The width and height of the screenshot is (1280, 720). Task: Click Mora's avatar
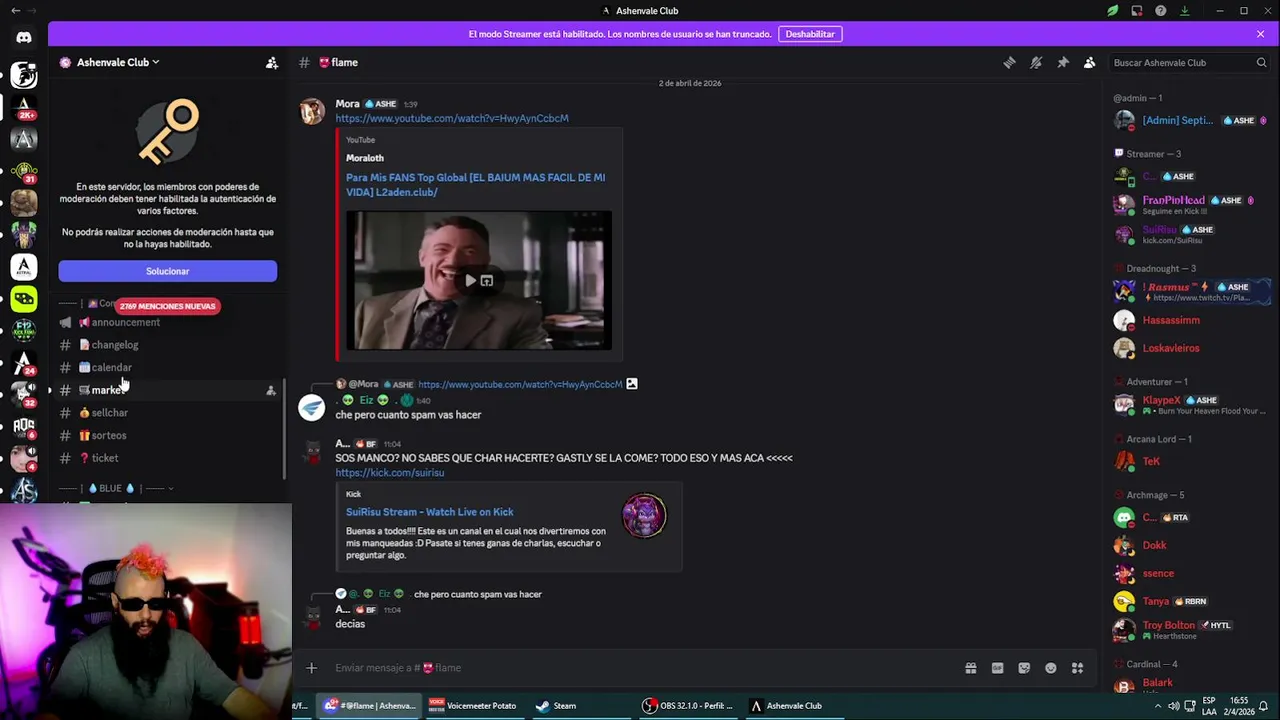(x=312, y=111)
